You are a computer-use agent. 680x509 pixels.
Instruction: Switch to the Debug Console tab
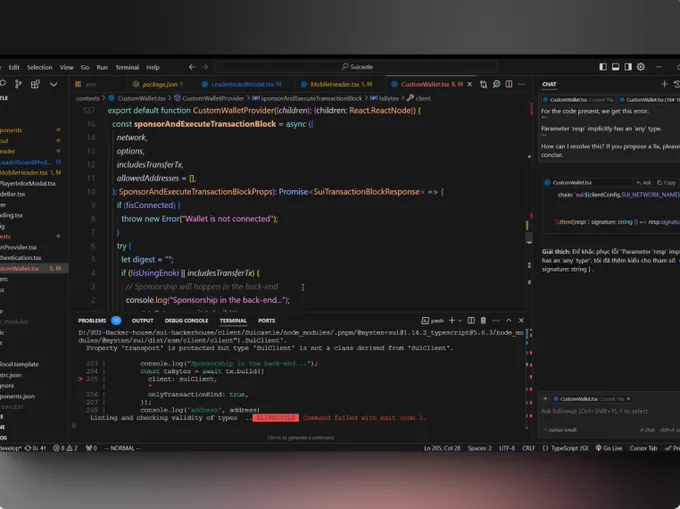click(186, 321)
